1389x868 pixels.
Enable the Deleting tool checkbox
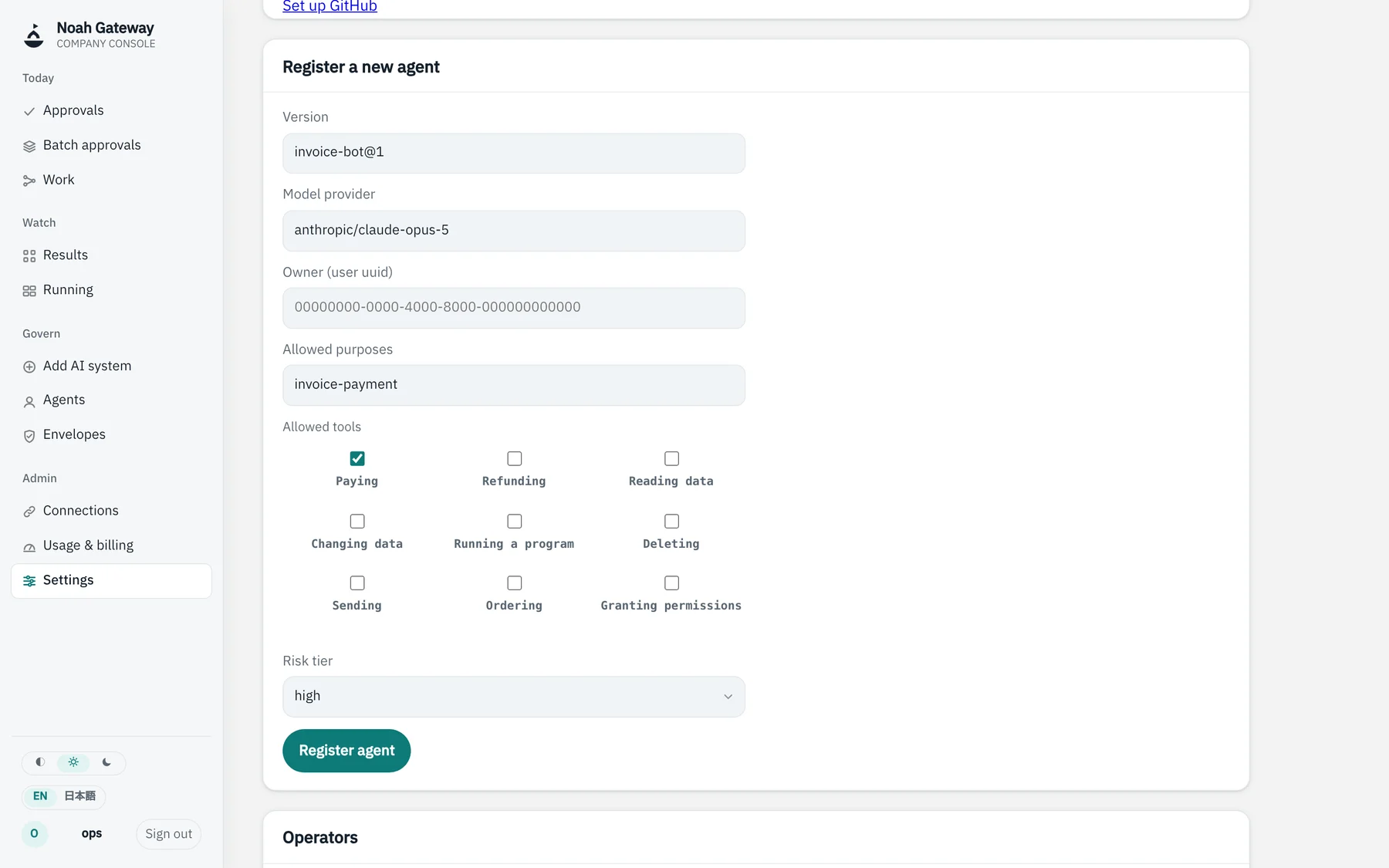[672, 521]
